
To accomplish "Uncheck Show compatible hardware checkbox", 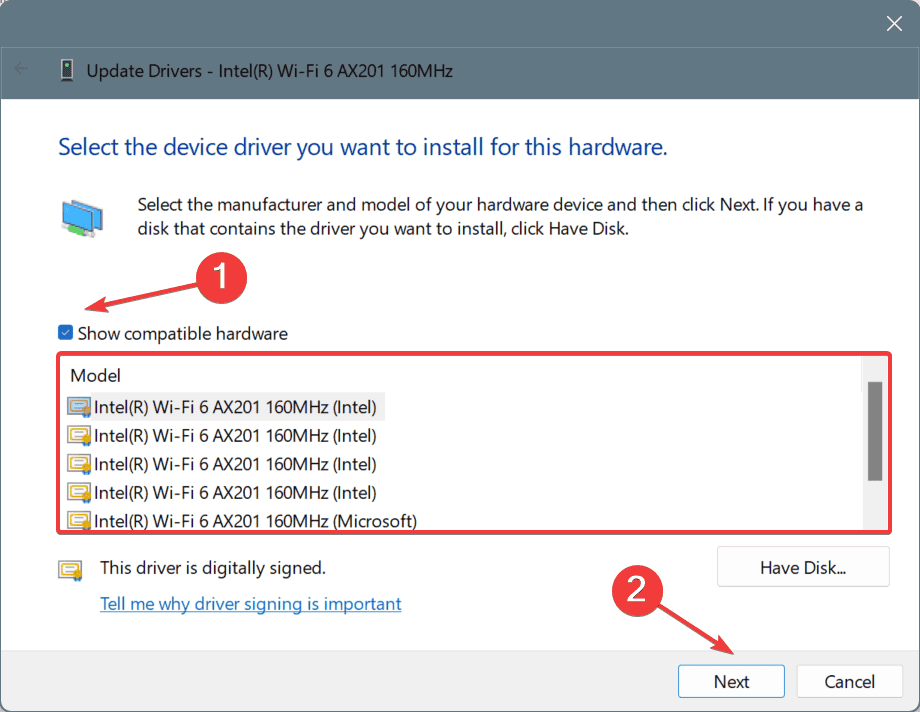I will pos(65,333).
